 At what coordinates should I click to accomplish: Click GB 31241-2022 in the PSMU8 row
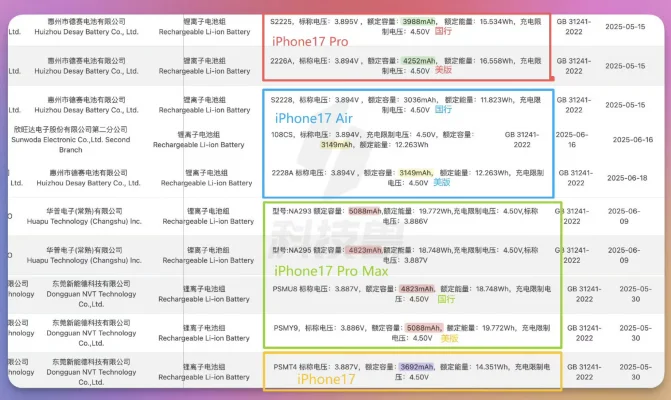(584, 294)
